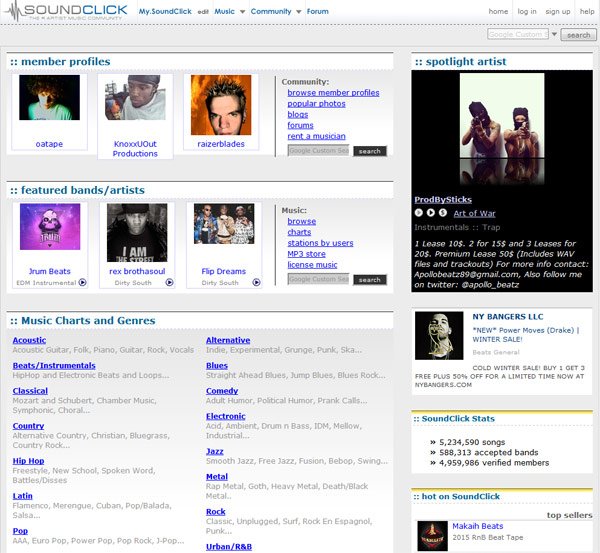Image resolution: width=600 pixels, height=553 pixels.
Task: Open the Community menu item
Action: pyautogui.click(x=271, y=11)
